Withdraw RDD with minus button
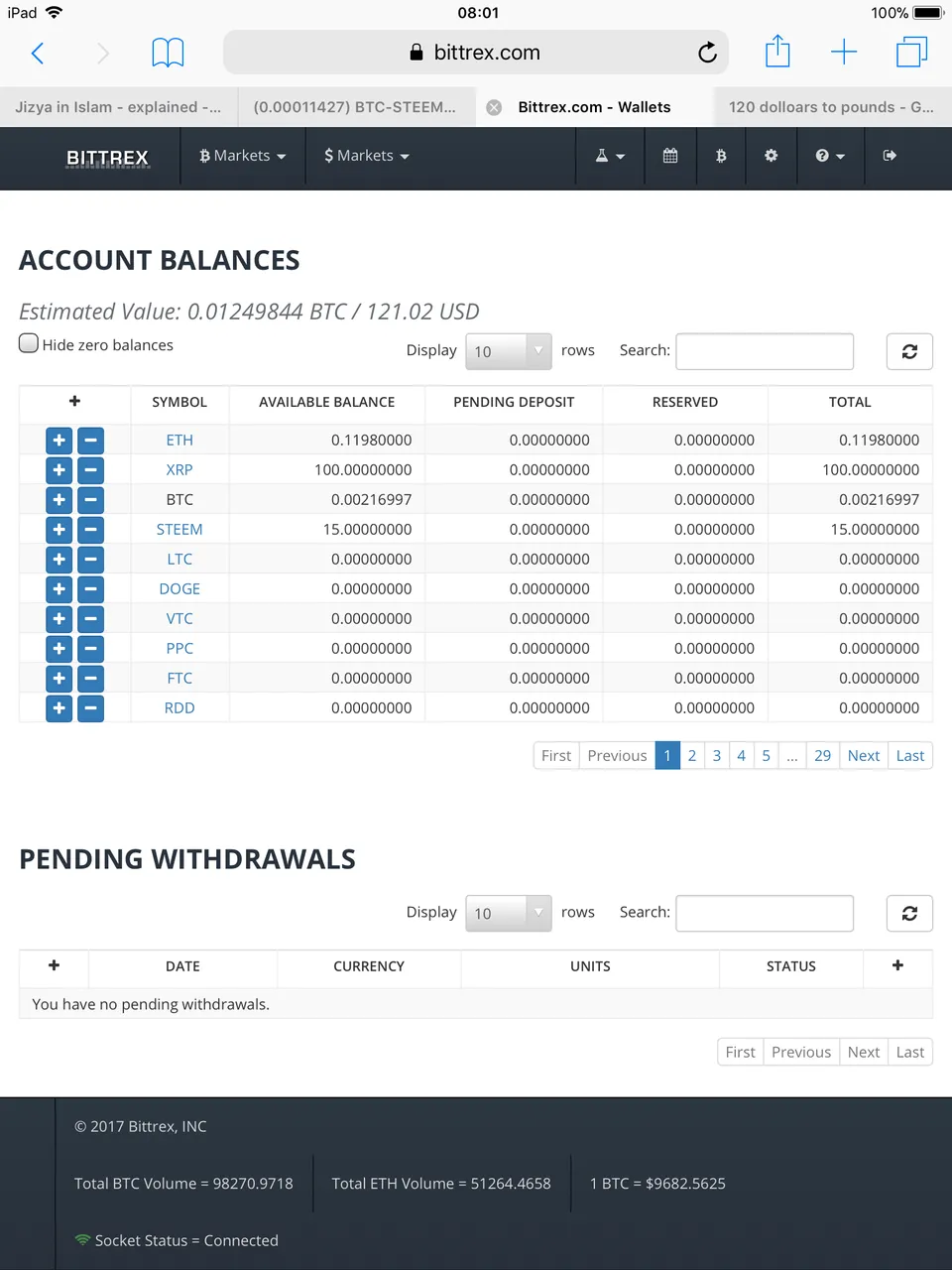This screenshot has height=1270, width=952. 90,708
